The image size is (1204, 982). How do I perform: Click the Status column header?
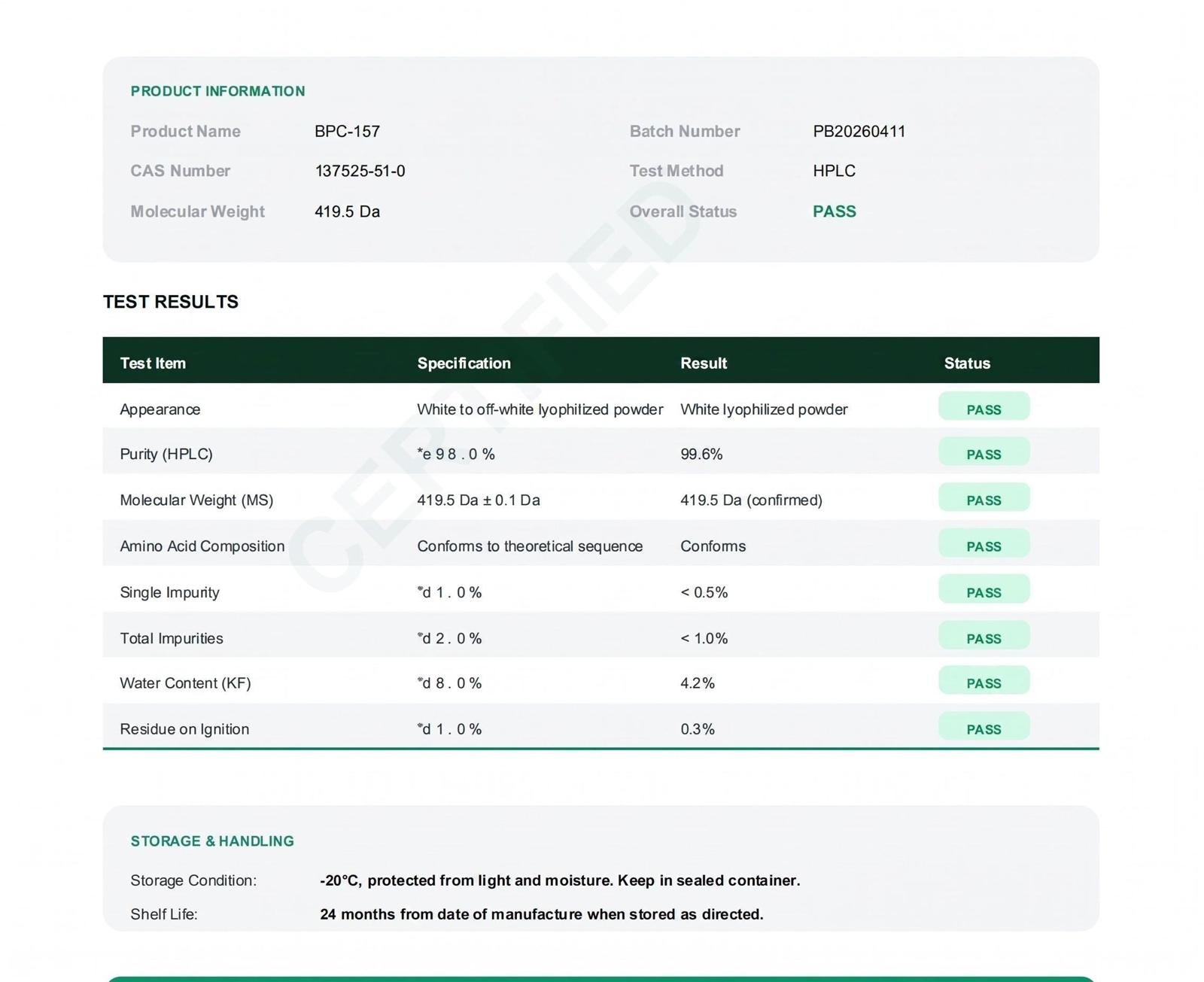click(x=967, y=363)
